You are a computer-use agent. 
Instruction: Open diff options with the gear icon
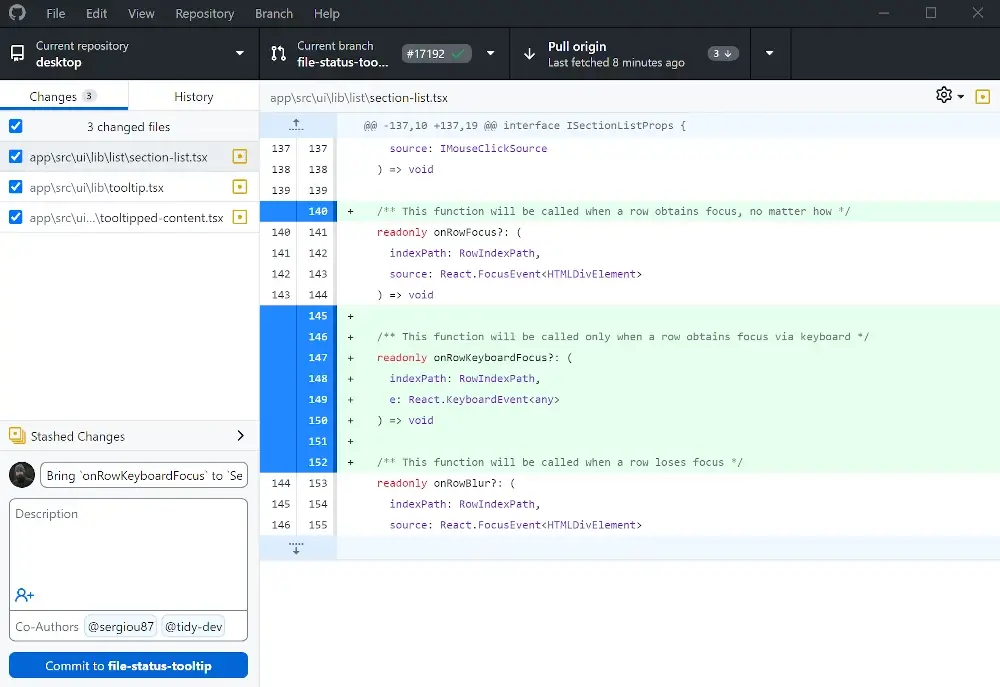point(943,95)
